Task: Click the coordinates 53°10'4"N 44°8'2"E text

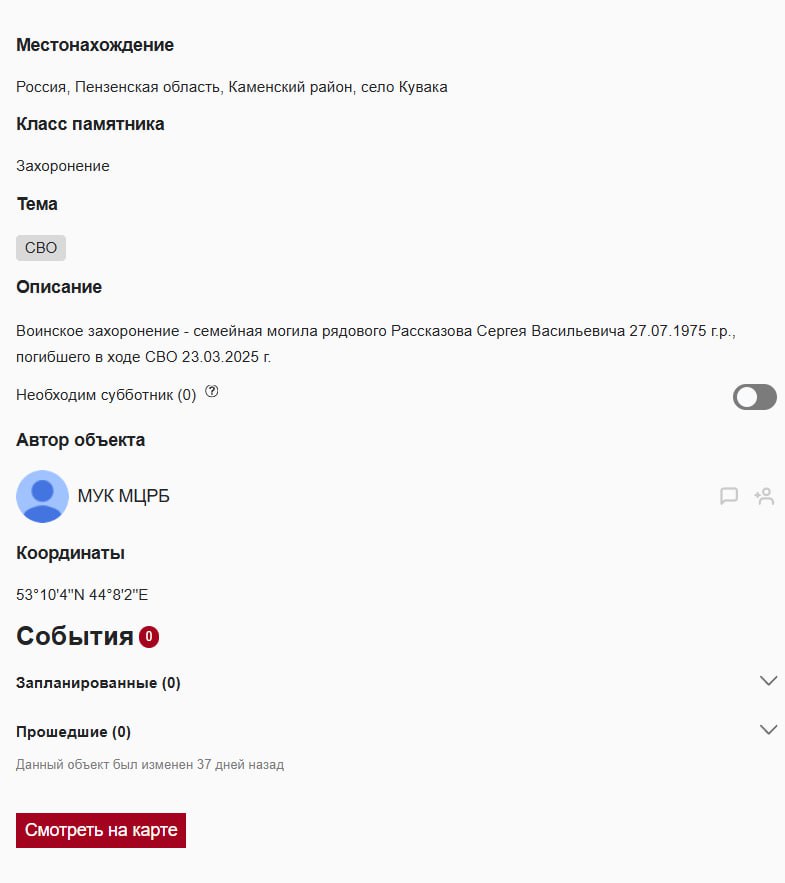Action: click(x=82, y=595)
